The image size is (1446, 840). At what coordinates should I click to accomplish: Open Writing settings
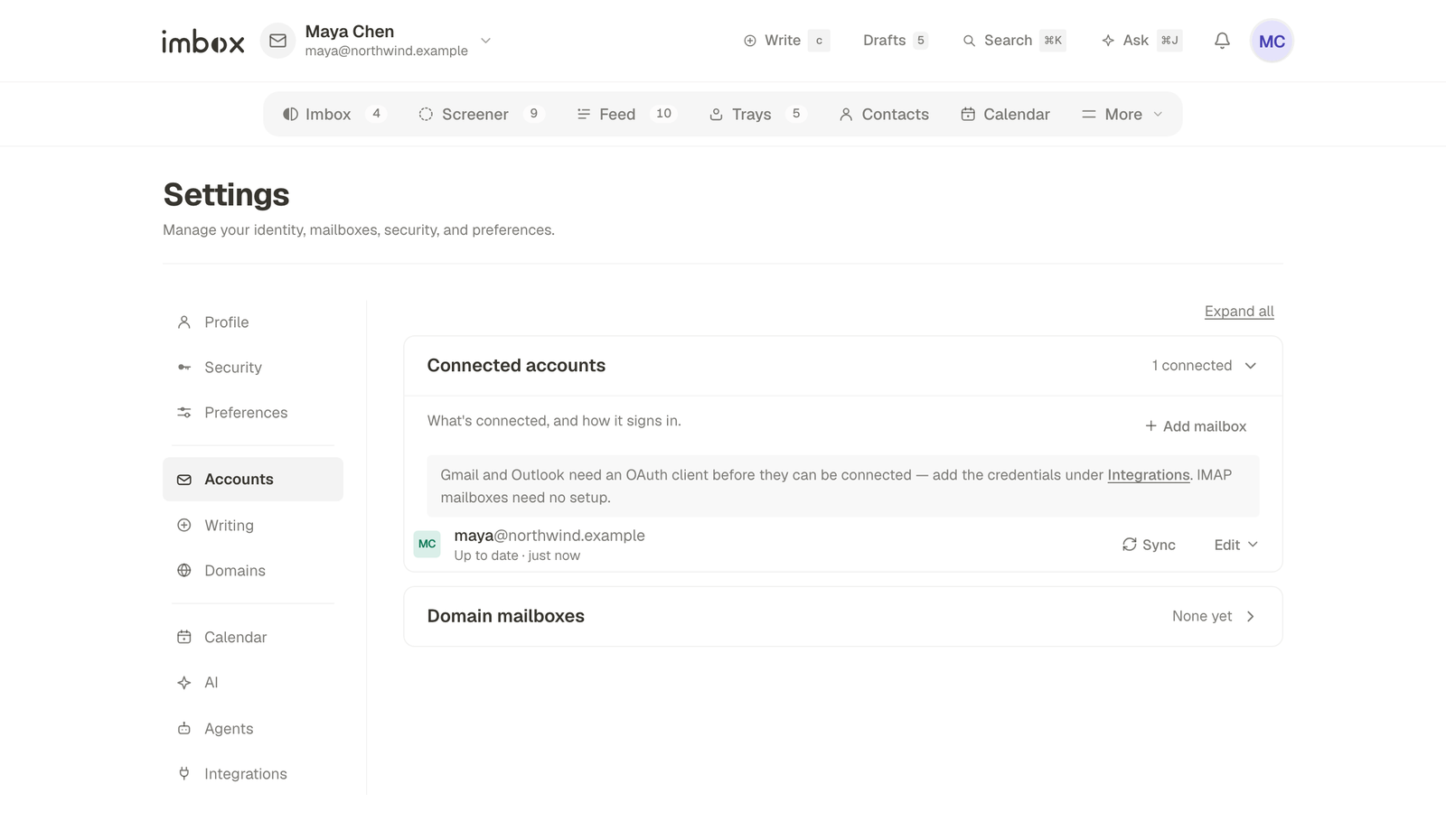[253, 526]
